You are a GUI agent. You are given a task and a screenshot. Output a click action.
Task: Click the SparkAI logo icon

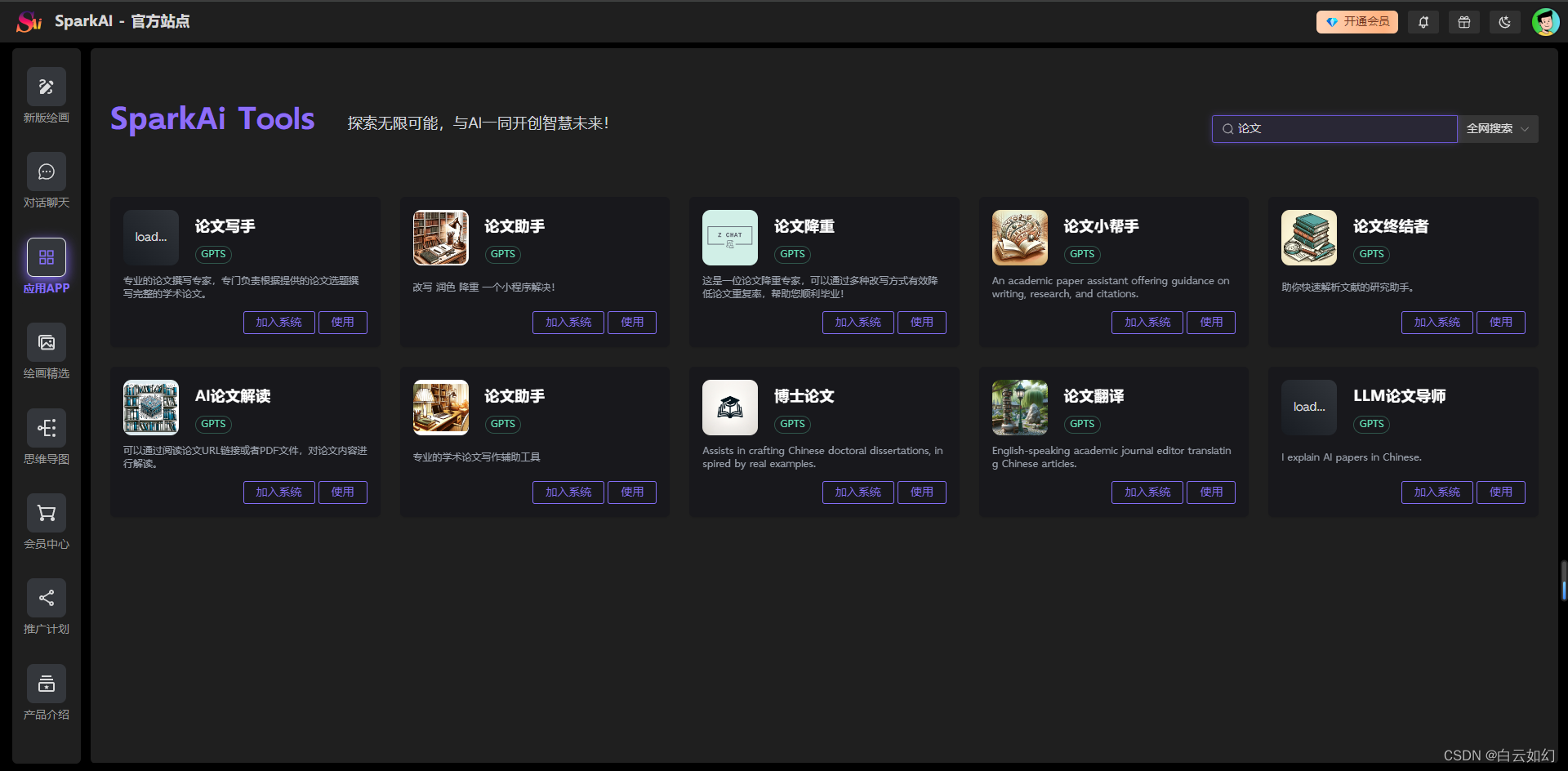[29, 21]
